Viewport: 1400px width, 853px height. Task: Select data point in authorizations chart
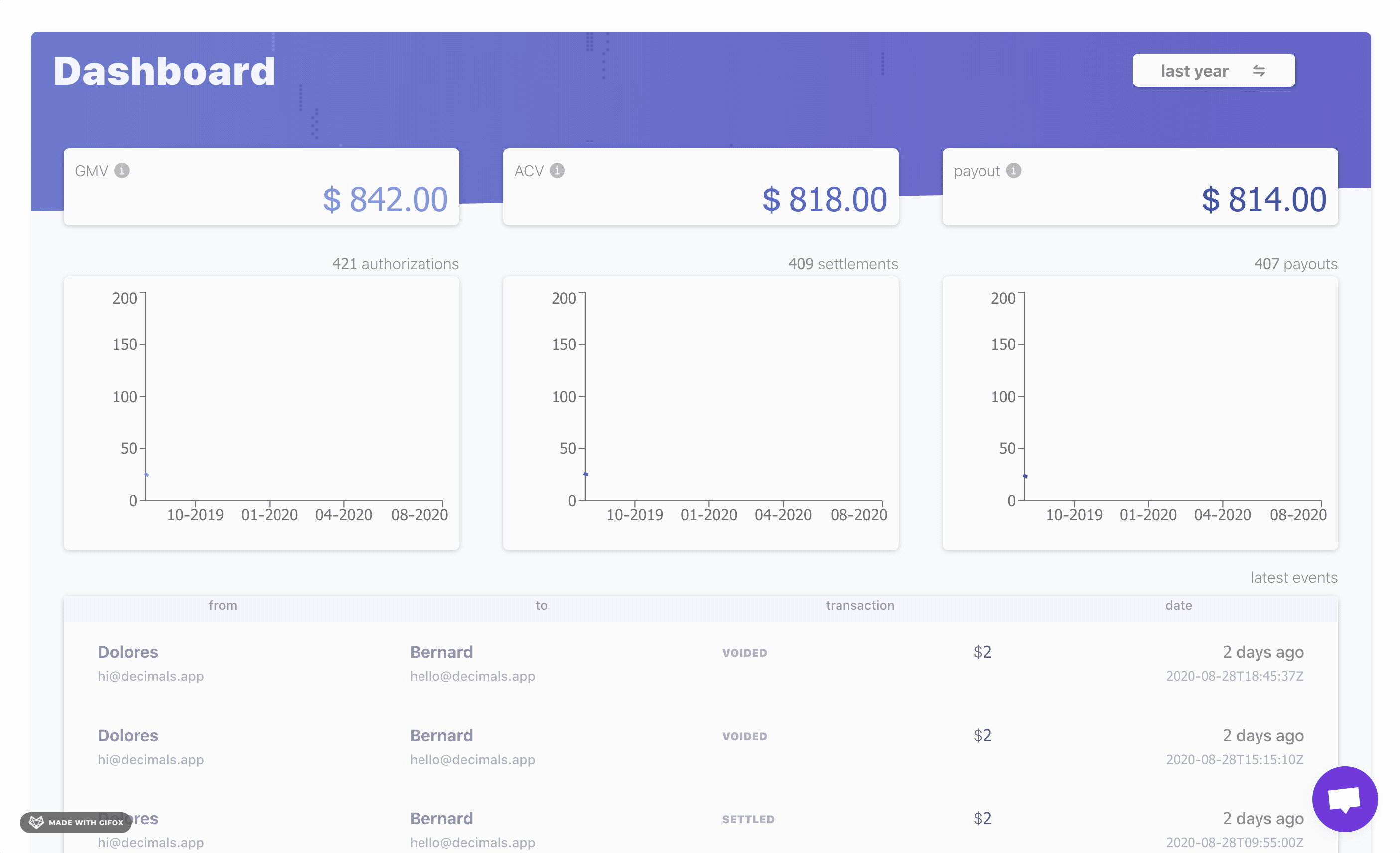click(146, 474)
